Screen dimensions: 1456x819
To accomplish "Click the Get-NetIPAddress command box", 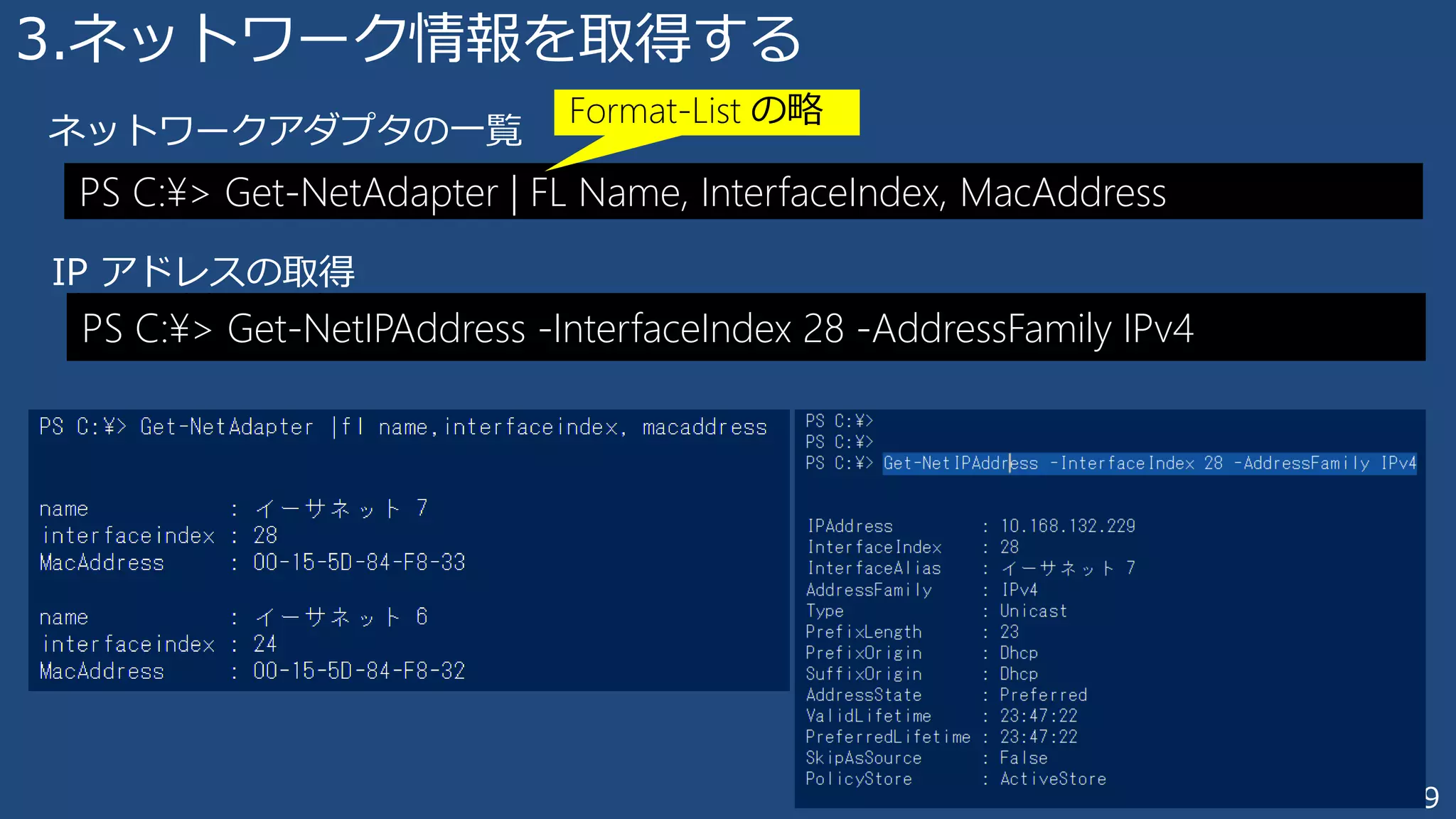I will [745, 328].
